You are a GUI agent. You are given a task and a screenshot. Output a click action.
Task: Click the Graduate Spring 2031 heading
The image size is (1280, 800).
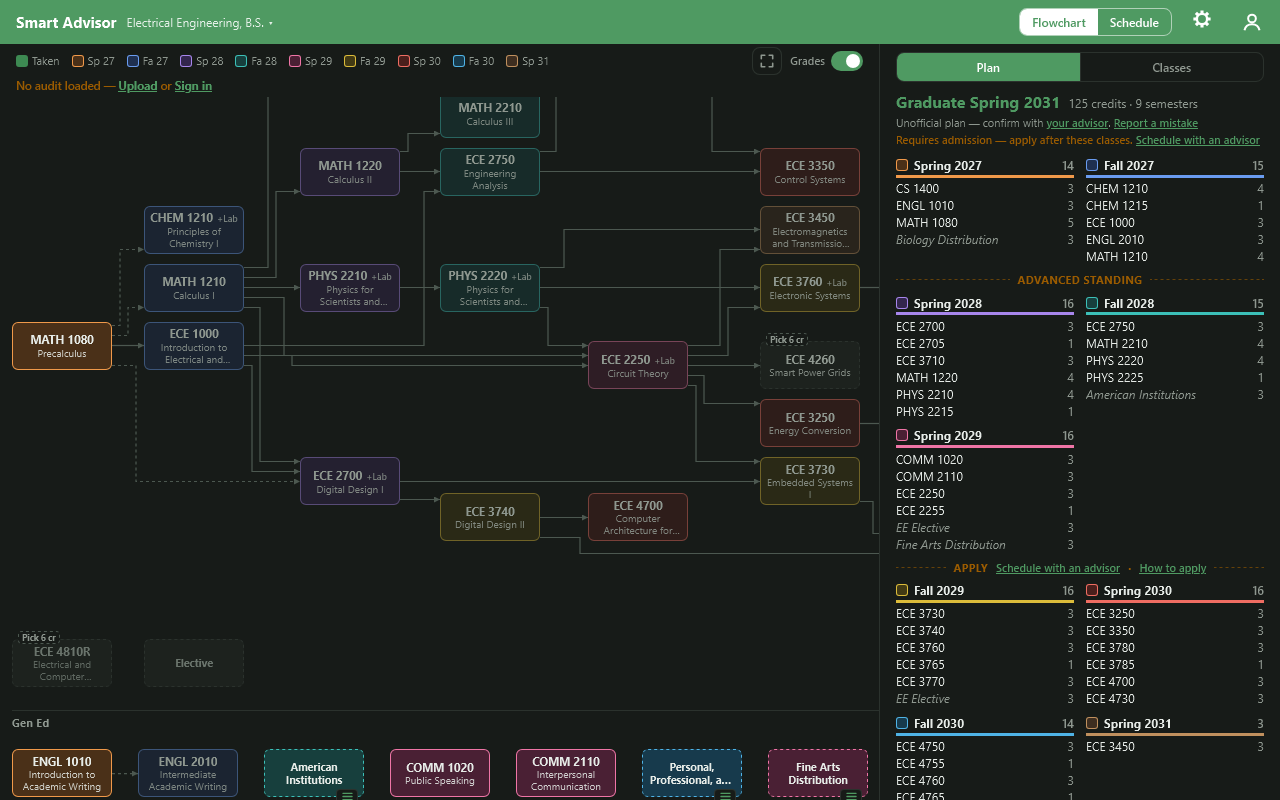click(x=978, y=103)
